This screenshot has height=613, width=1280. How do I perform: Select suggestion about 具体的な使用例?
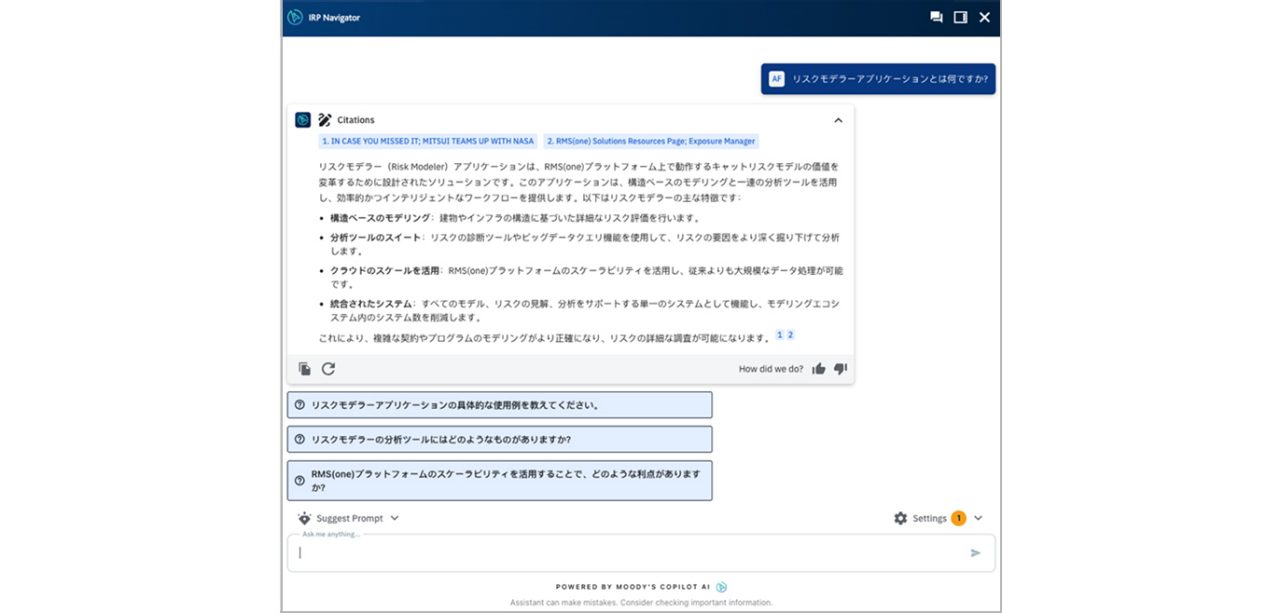[500, 405]
